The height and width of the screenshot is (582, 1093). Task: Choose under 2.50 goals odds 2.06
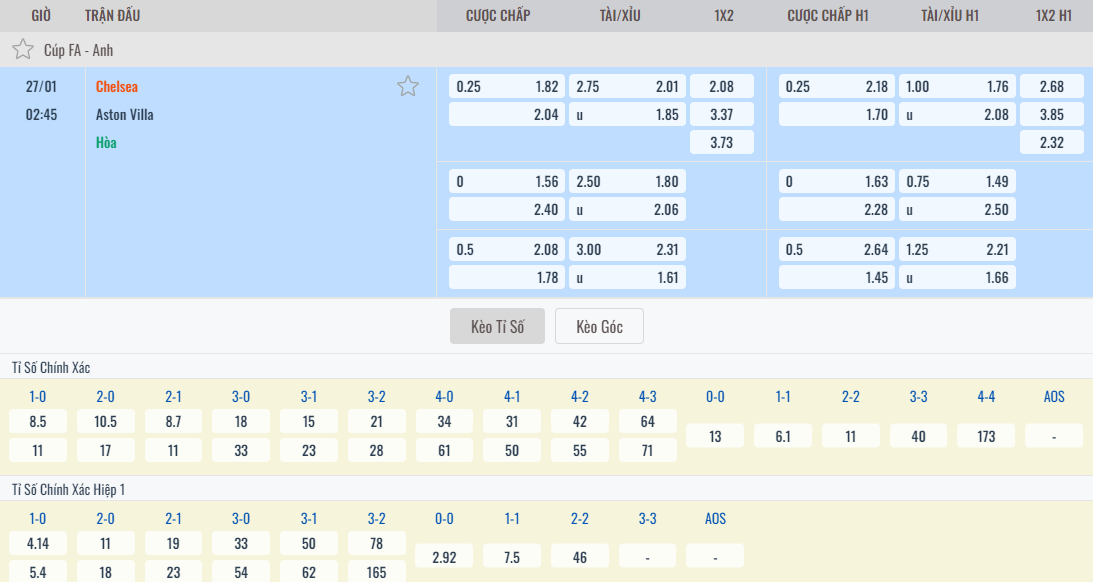coord(627,209)
